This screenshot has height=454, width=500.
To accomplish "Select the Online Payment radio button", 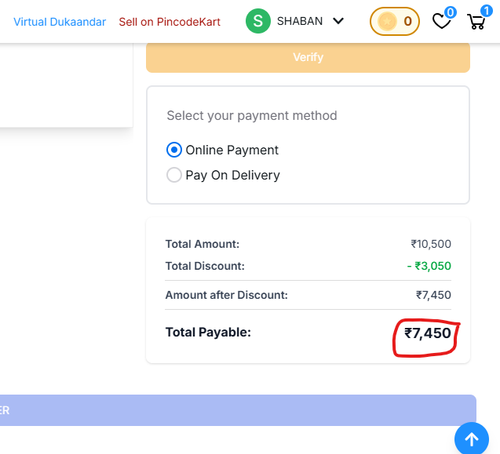I will pos(174,150).
